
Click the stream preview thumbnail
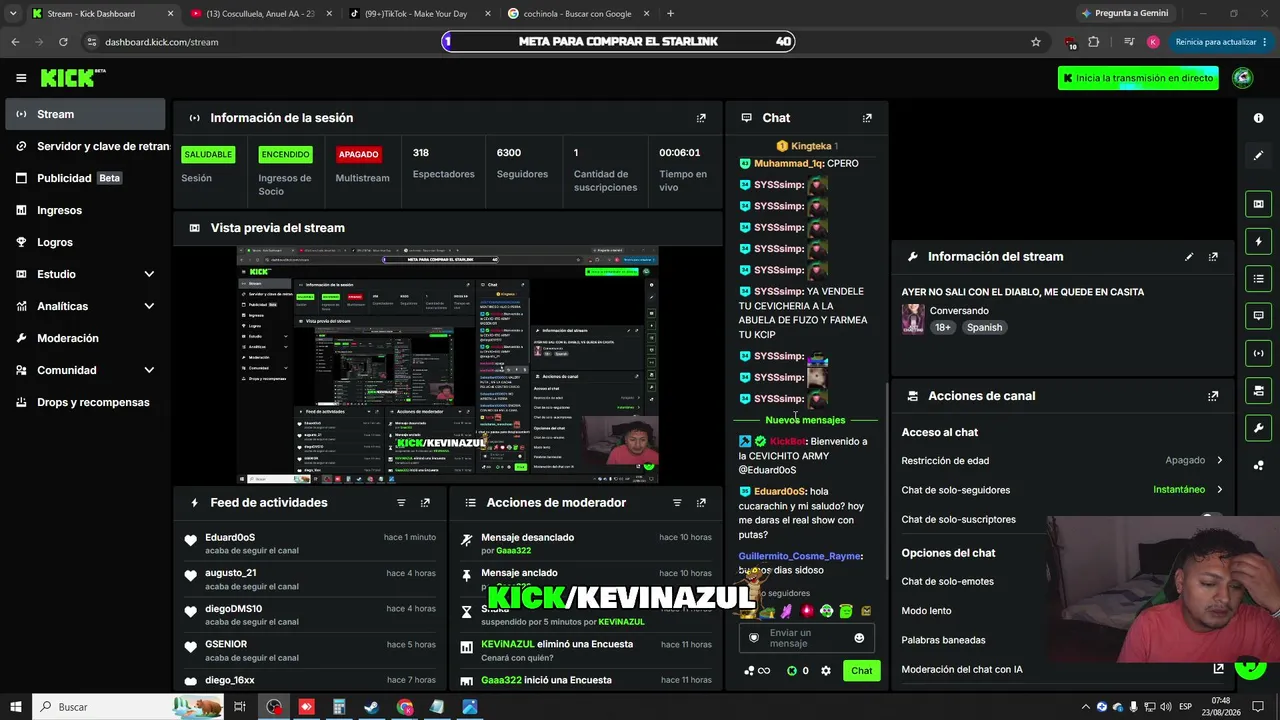[x=447, y=365]
